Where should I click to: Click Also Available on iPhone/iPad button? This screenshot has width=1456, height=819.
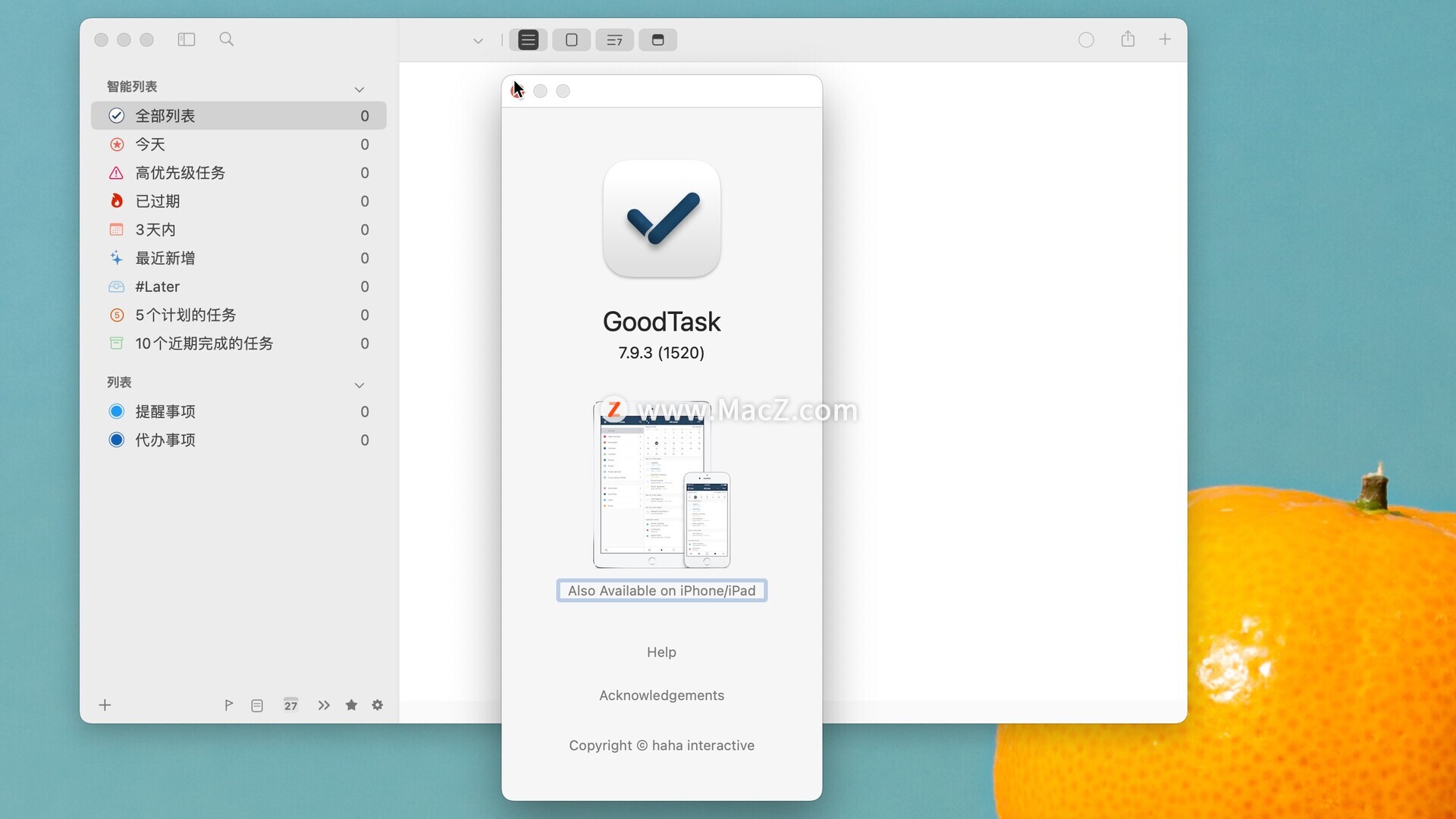point(662,591)
